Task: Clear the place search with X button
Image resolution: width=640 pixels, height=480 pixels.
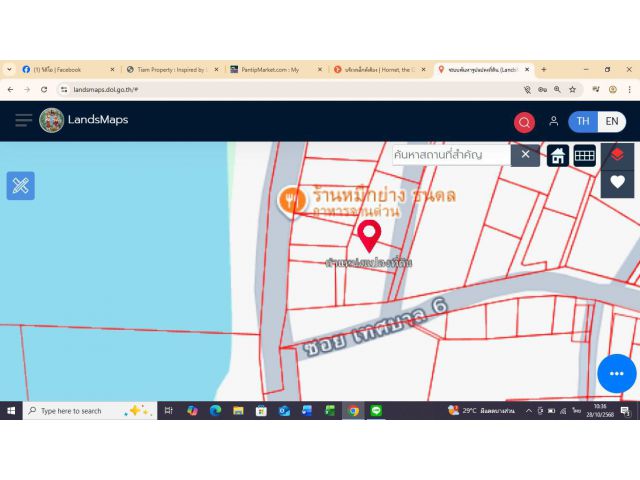Action: click(x=525, y=155)
